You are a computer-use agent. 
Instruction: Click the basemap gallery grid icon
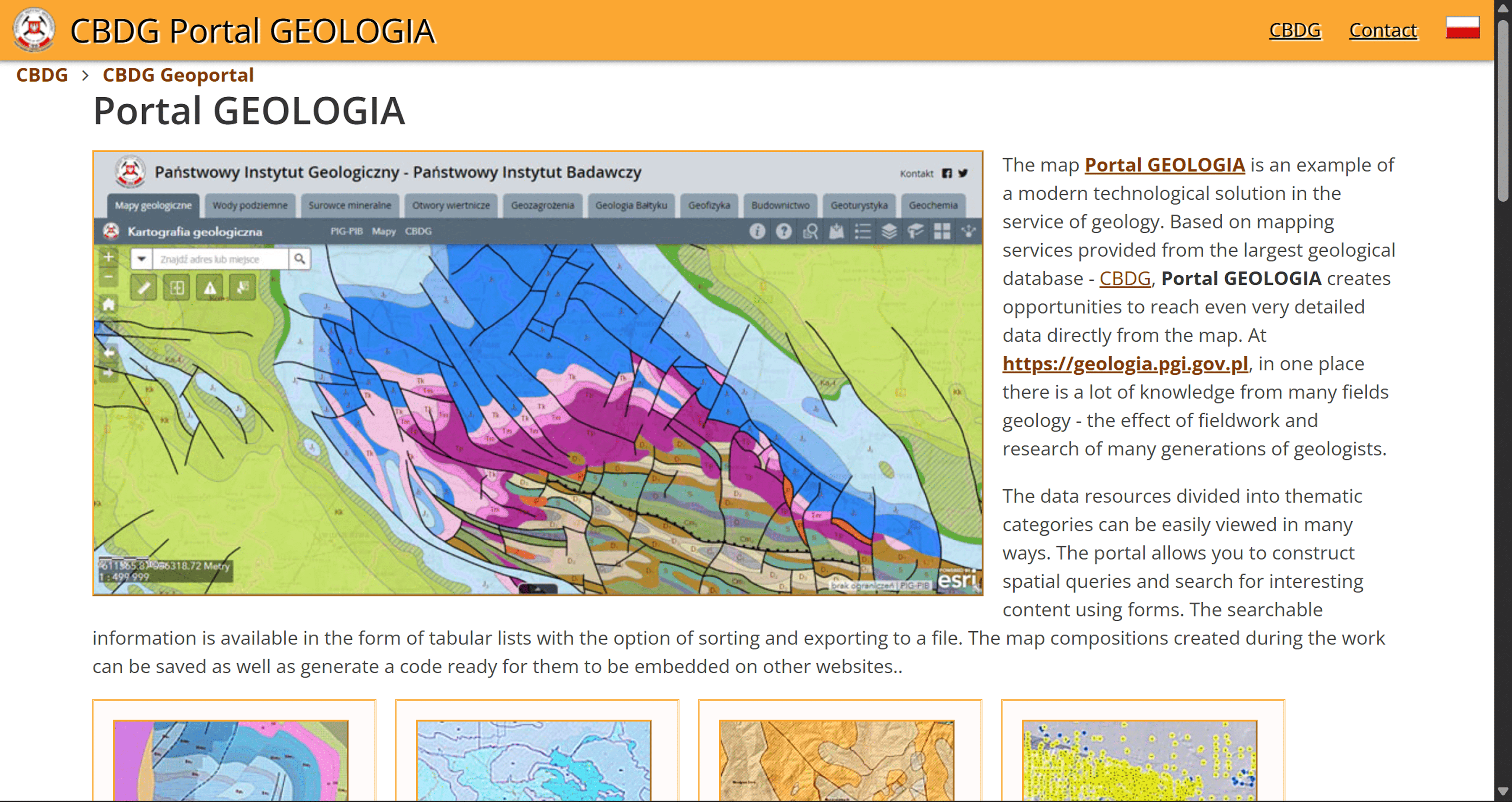942,231
